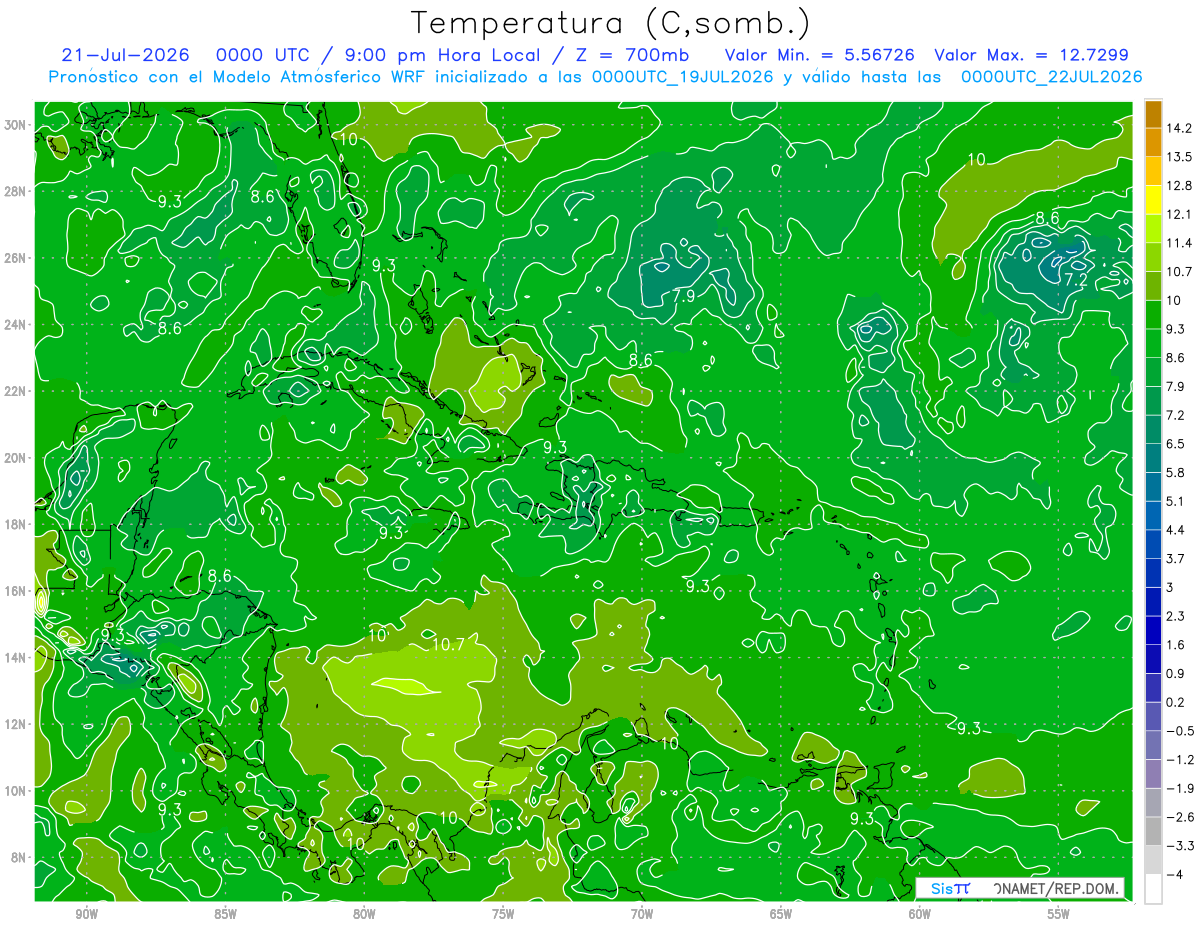Click the "22N" latitude axis label
The width and height of the screenshot is (1200, 927).
(17, 391)
